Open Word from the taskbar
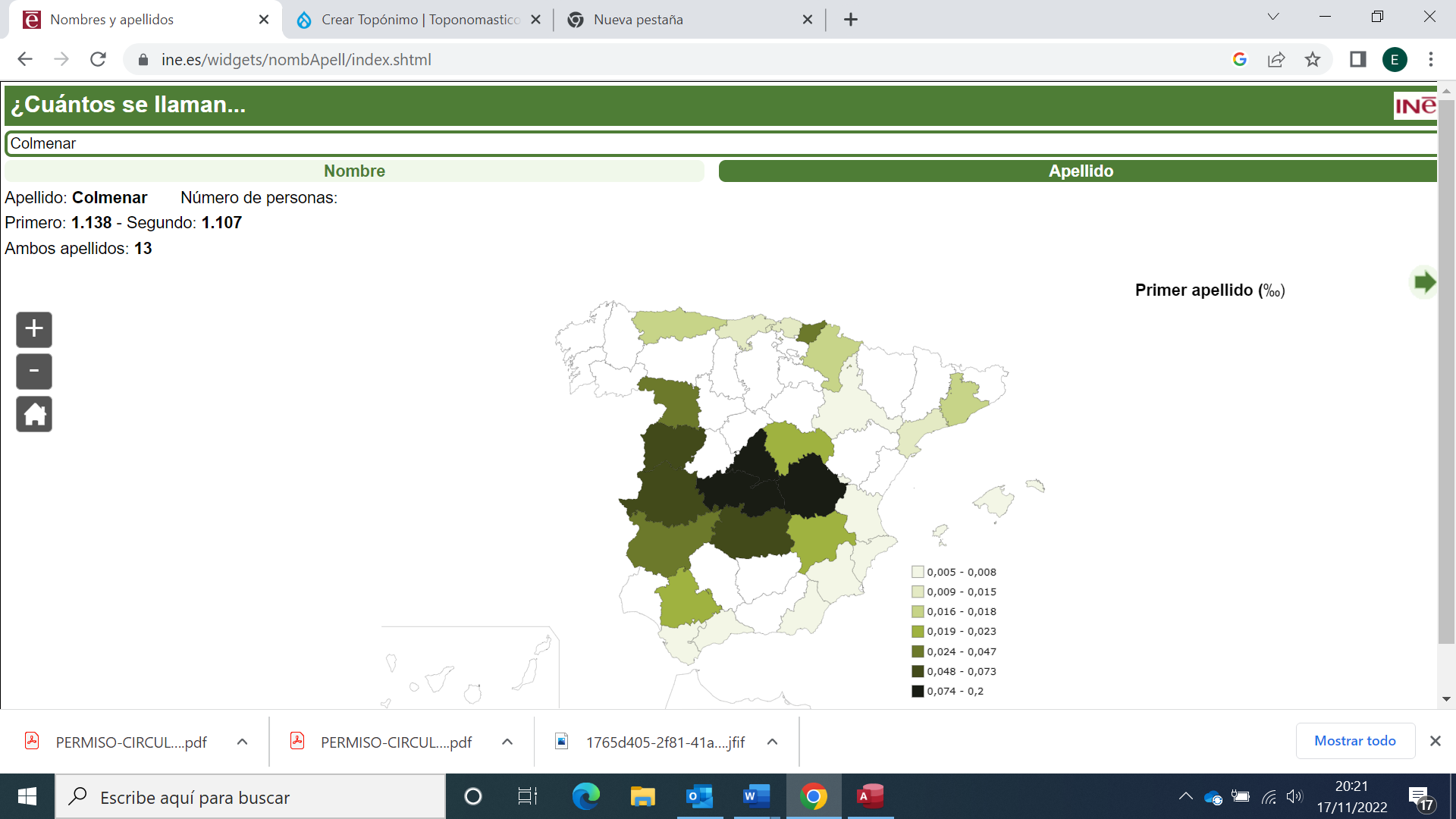1456x819 pixels. click(x=756, y=796)
